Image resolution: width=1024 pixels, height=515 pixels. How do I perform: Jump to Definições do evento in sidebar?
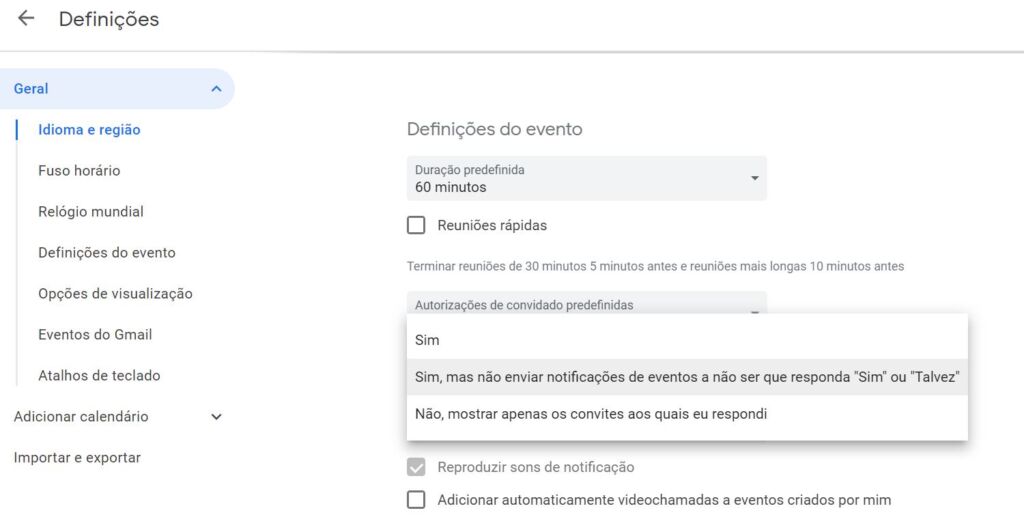[x=107, y=253]
